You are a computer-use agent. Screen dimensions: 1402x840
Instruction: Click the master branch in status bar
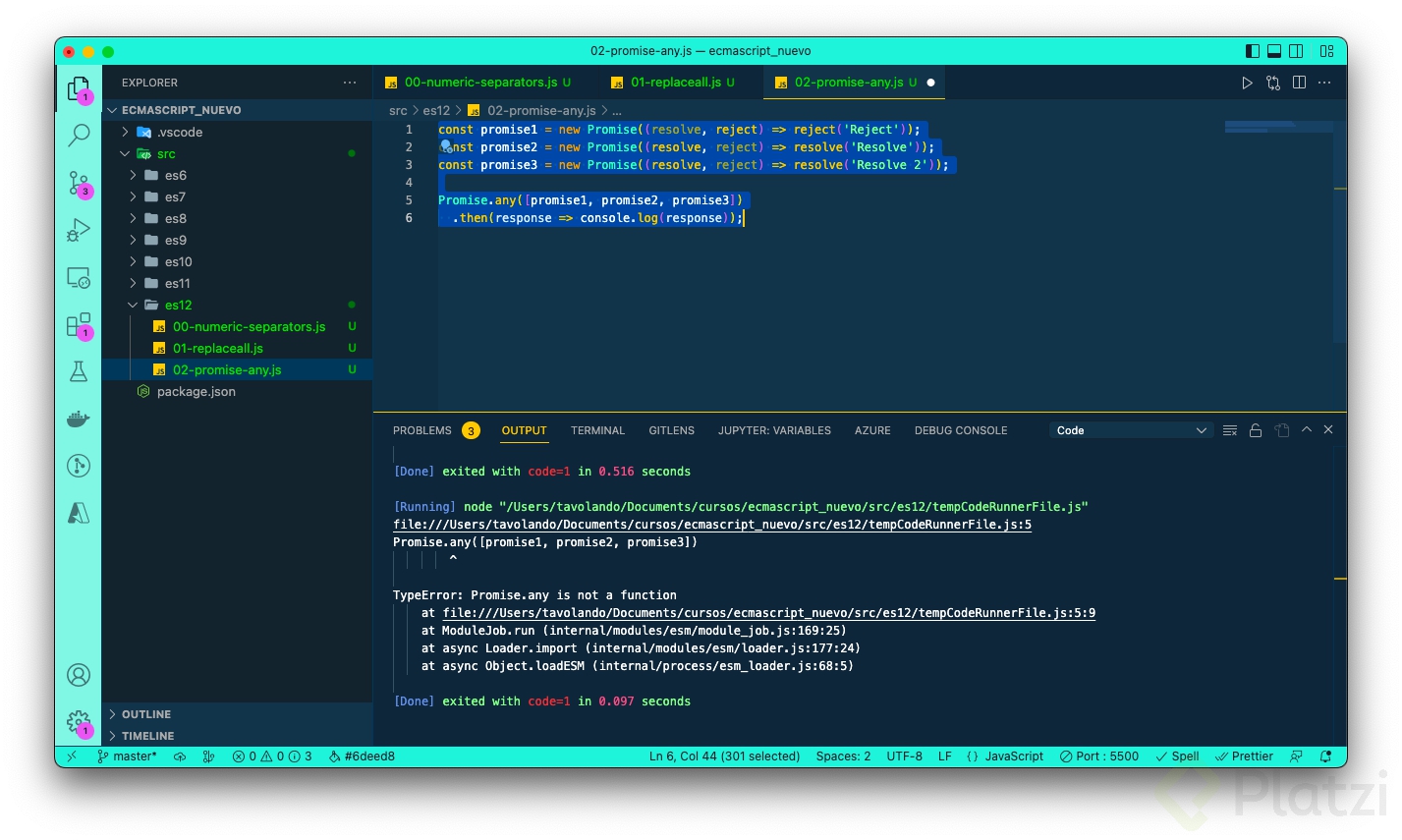127,756
